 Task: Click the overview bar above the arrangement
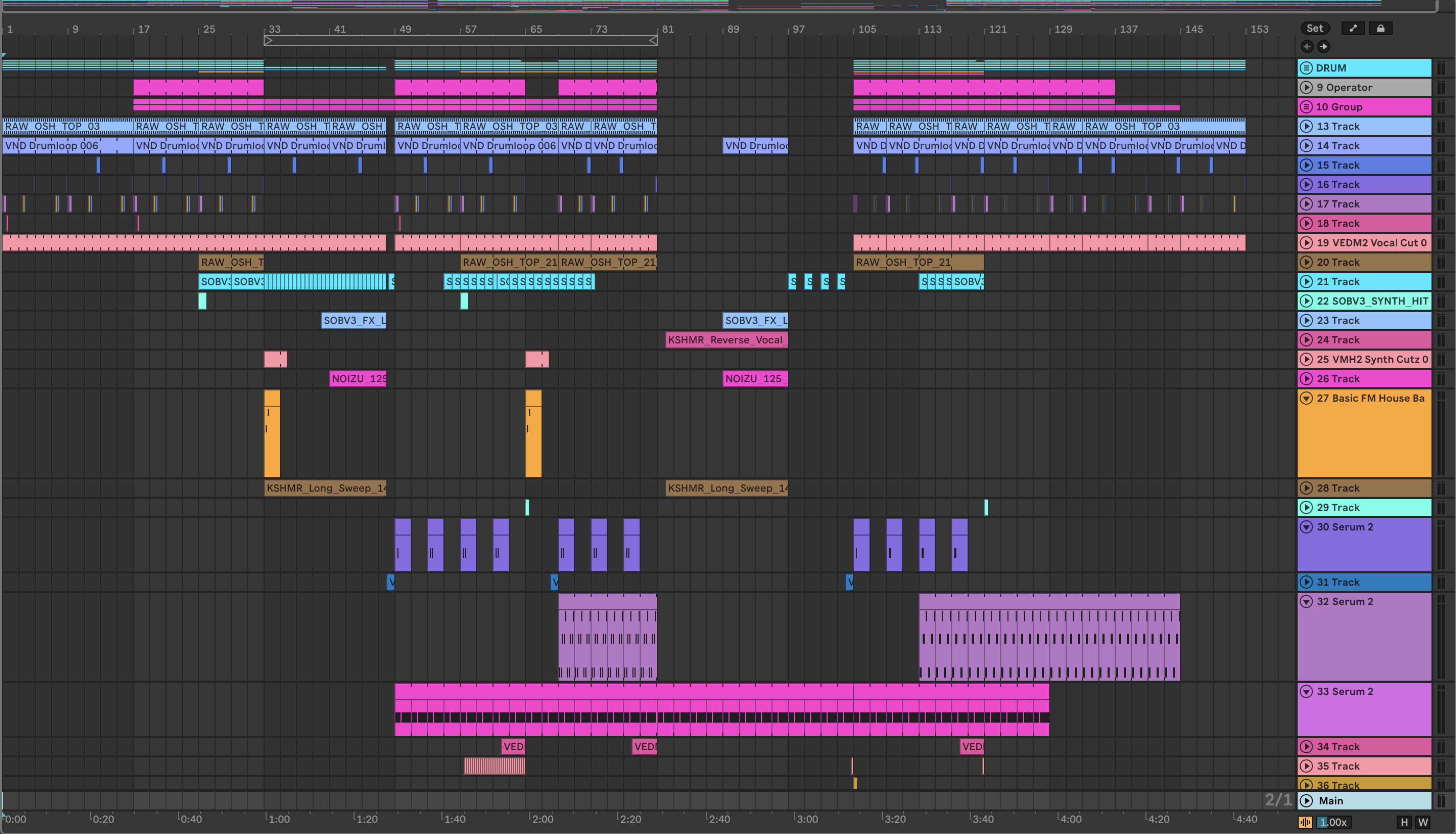pos(719,5)
